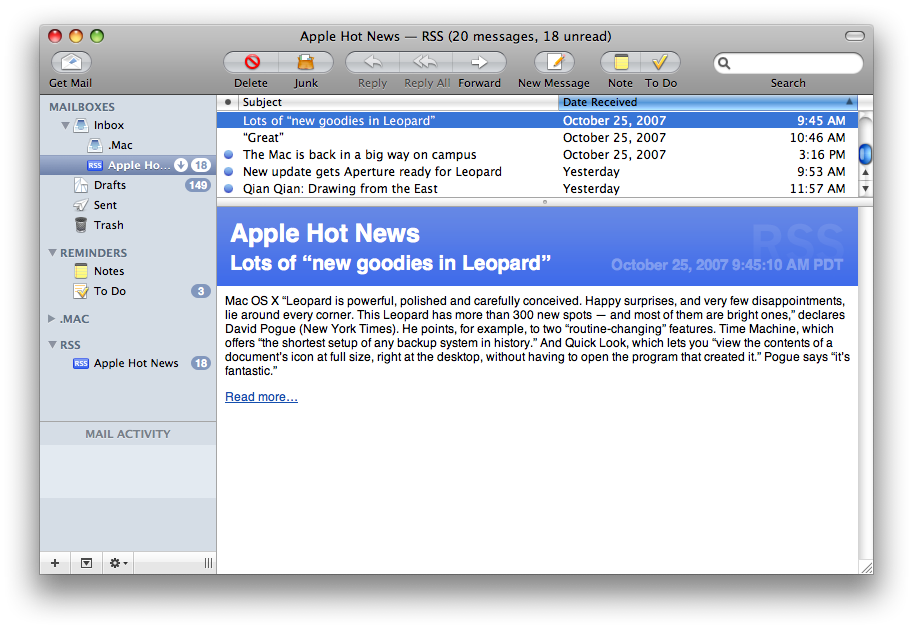The height and width of the screenshot is (629, 913).
Task: Mark message as Junk
Action: tap(306, 62)
